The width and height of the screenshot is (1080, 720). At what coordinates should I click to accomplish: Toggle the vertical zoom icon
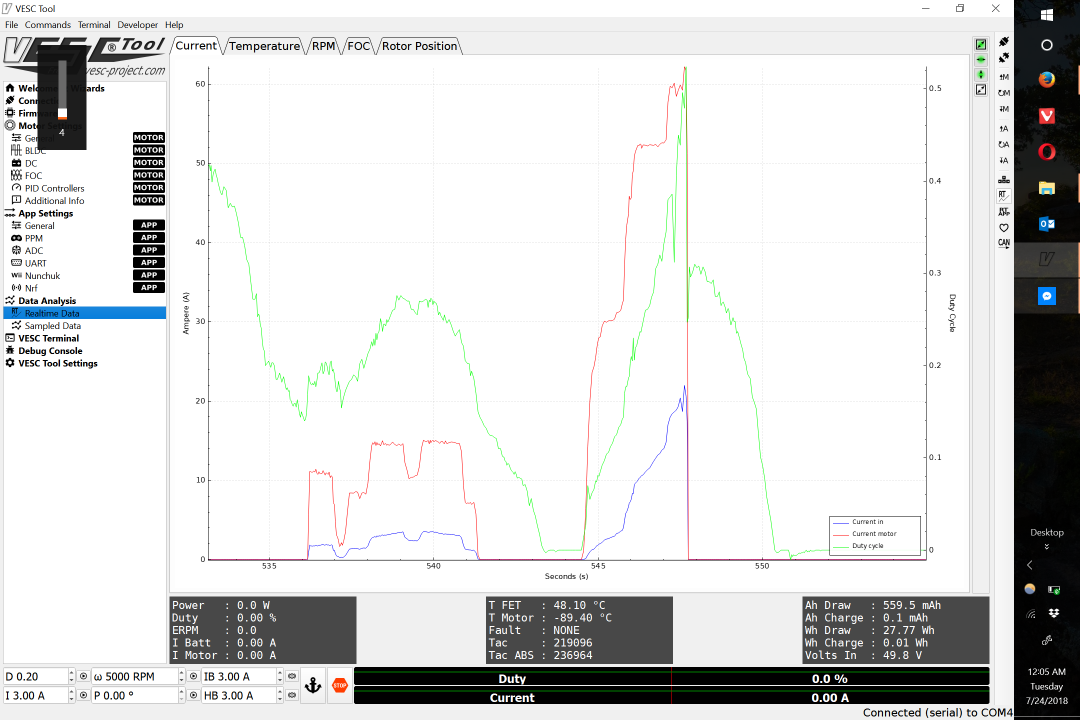point(981,74)
